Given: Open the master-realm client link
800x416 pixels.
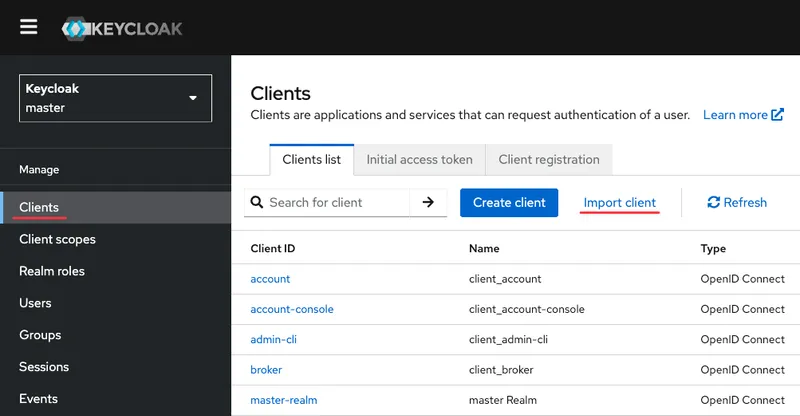Looking at the screenshot, I should point(284,401).
